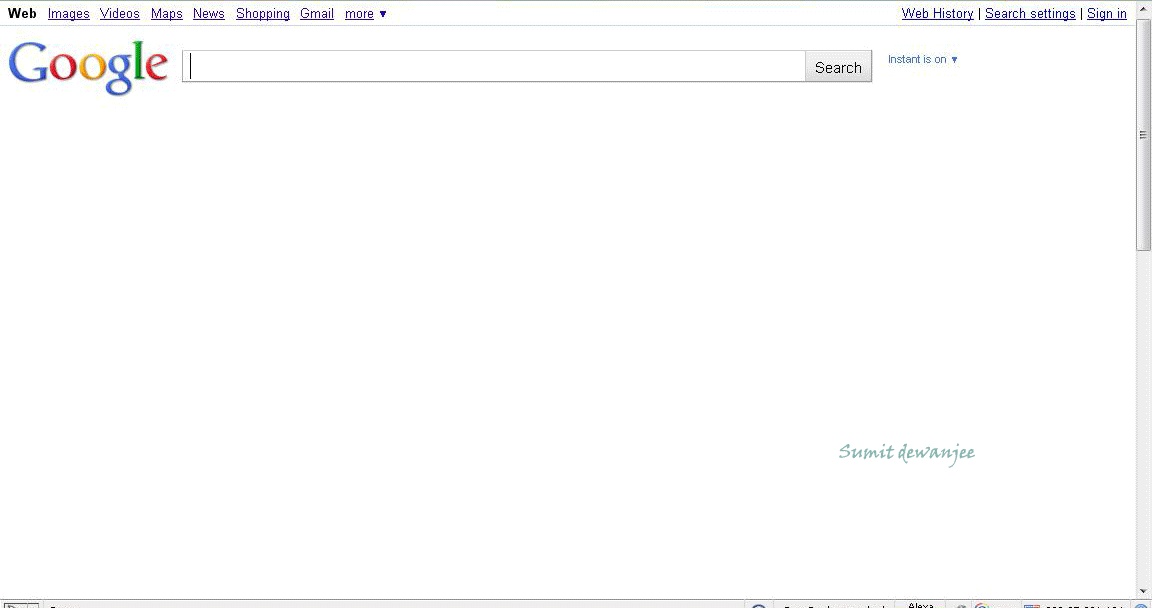
Task: Go to the Videos link
Action: click(119, 14)
